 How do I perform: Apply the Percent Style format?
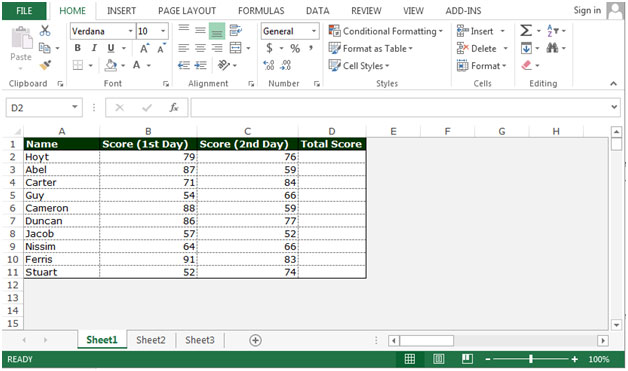tap(295, 48)
